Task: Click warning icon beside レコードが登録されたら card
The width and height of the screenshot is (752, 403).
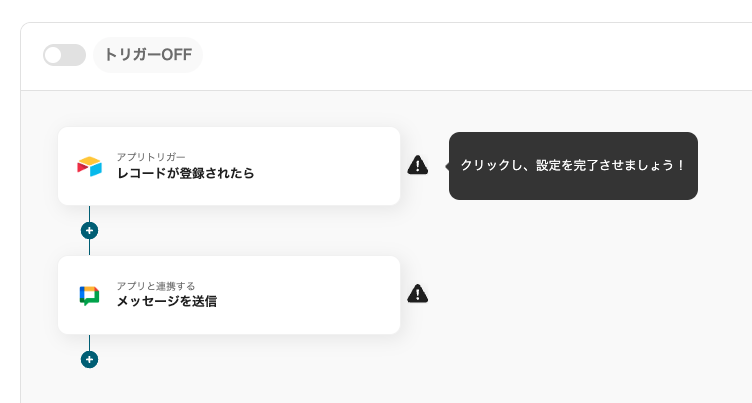Action: pyautogui.click(x=418, y=166)
